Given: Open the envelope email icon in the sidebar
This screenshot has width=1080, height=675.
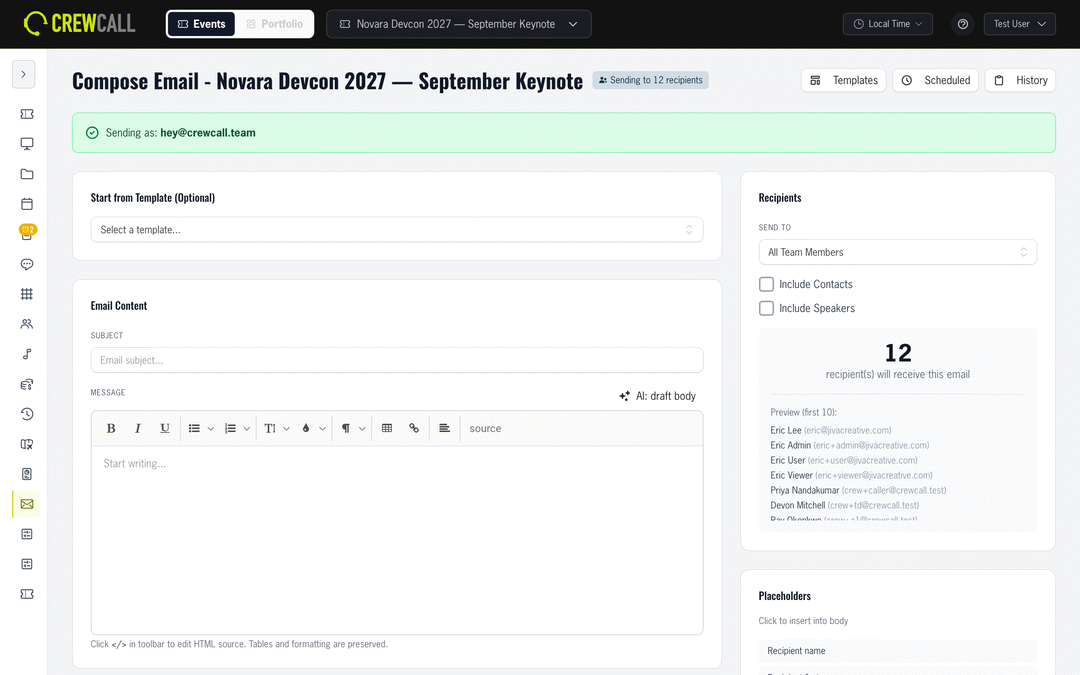Looking at the screenshot, I should 27,504.
